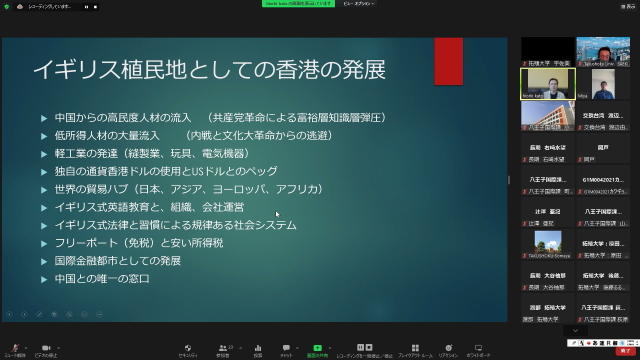Image resolution: width=640 pixels, height=360 pixels.
Task: Click the slide's previous-slide arrow control
Action: [10, 314]
